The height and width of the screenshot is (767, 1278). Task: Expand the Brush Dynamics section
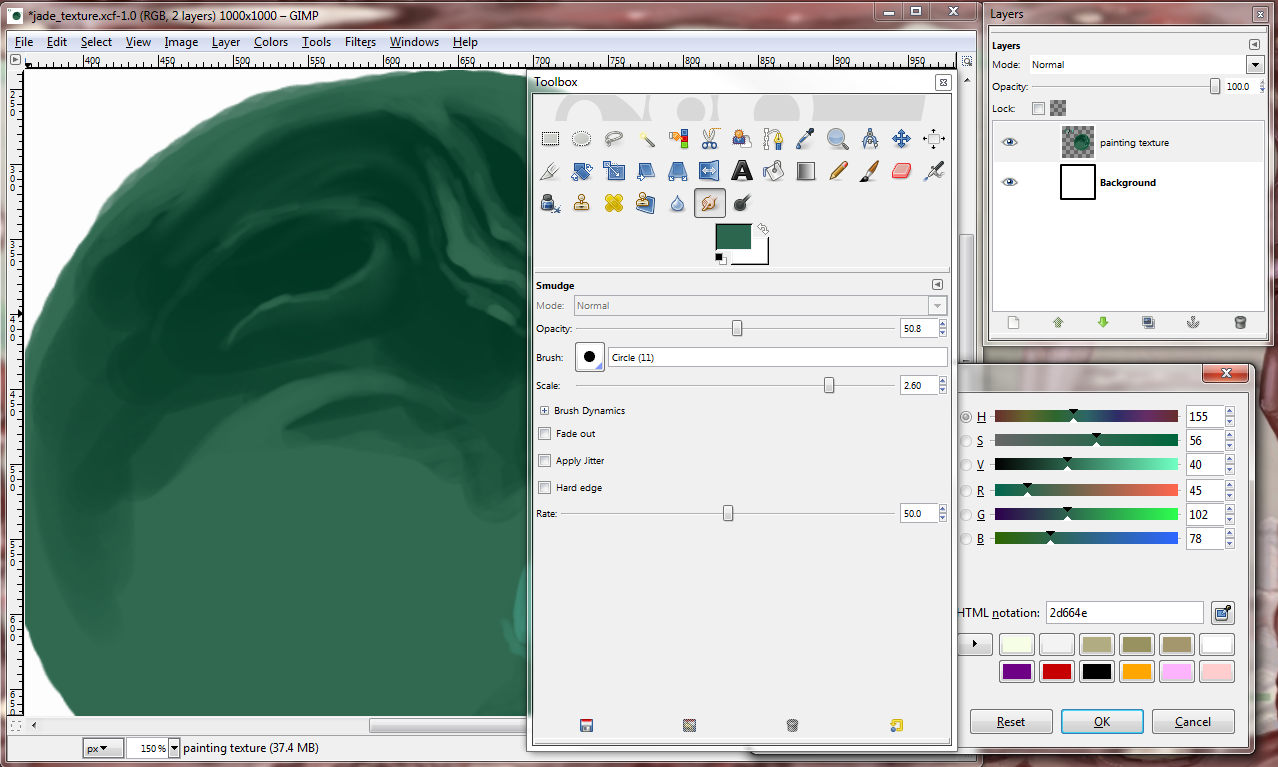[x=545, y=411]
